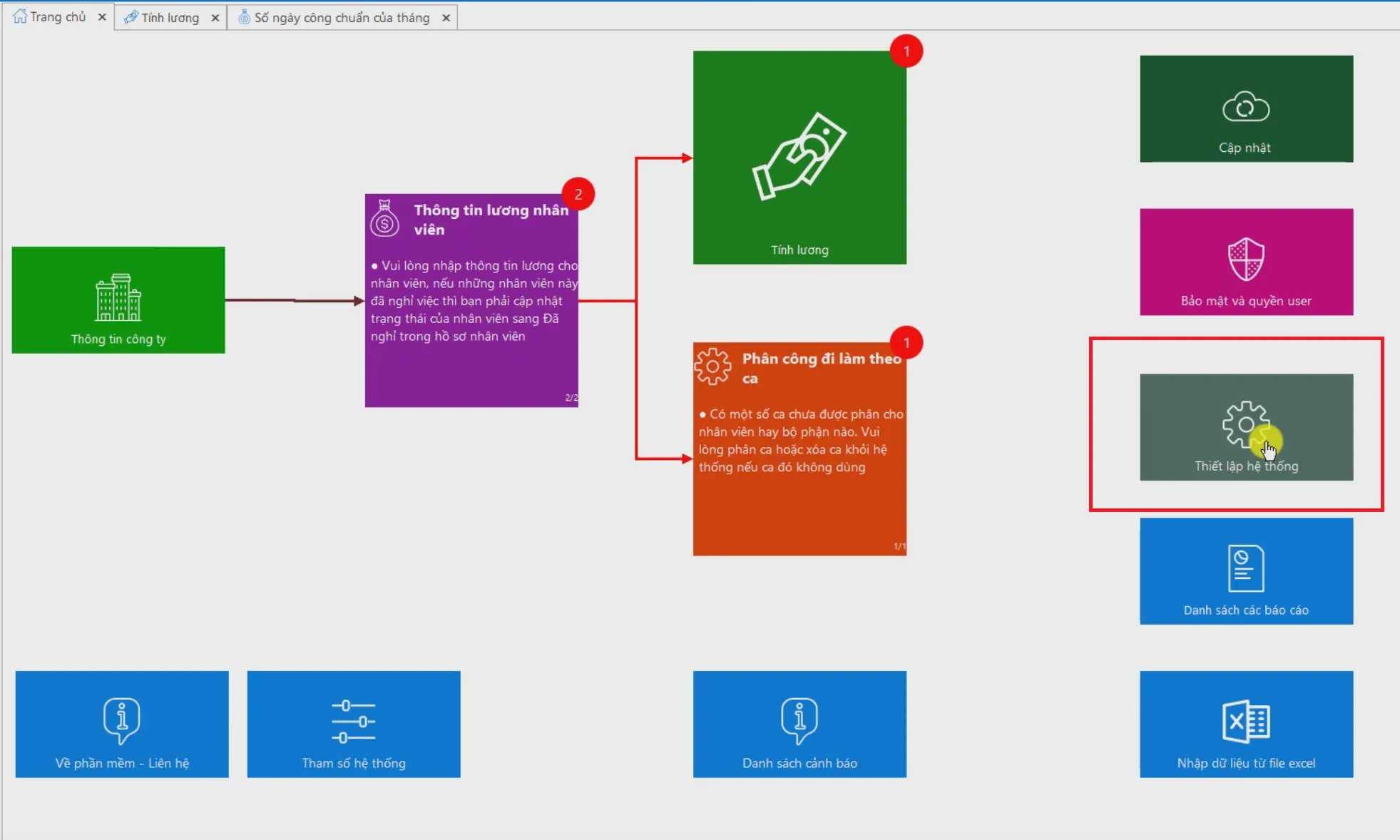Click the salary info warning text in purple tile

474,301
